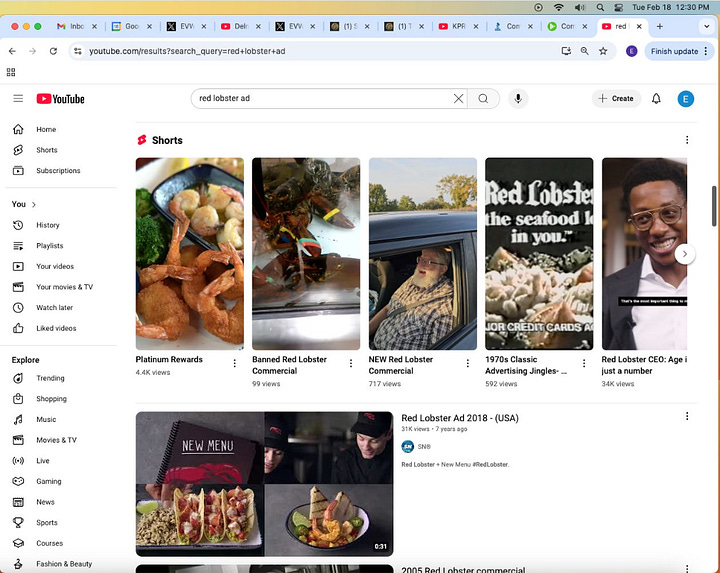Open the YouTube hamburger guide menu
Screen dimensions: 720x573
coord(18,98)
